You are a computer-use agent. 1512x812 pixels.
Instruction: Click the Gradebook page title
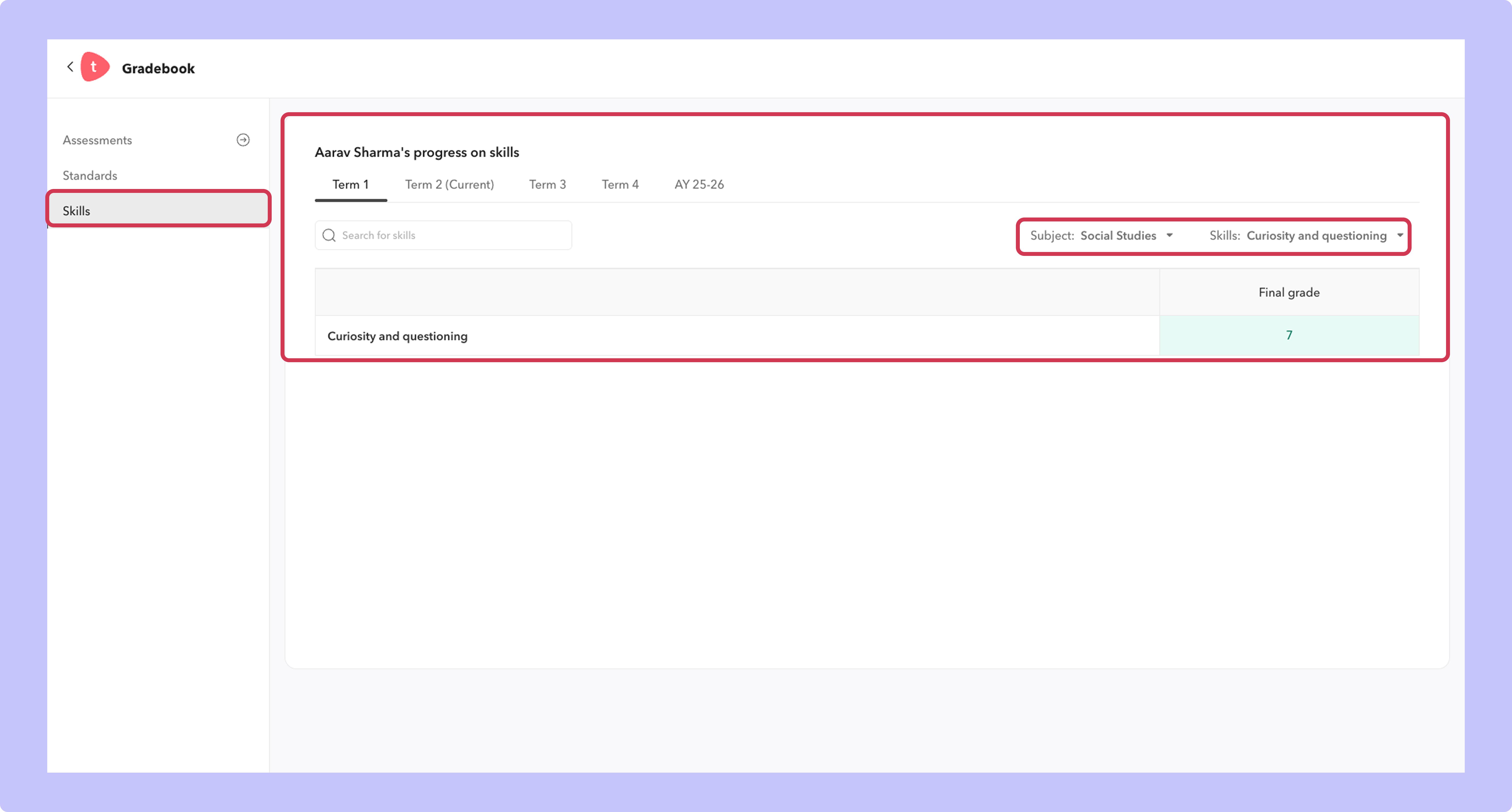pos(158,68)
